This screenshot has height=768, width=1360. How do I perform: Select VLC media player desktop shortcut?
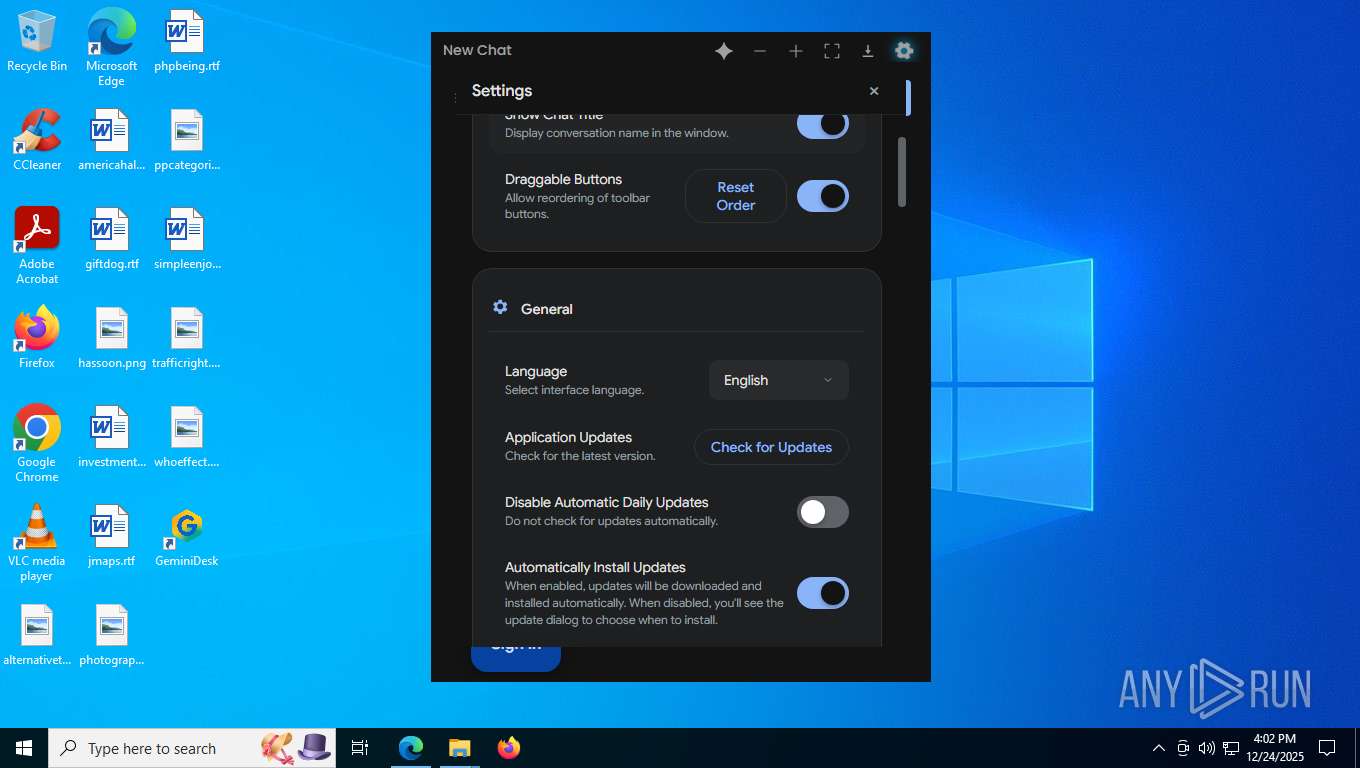pos(37,543)
